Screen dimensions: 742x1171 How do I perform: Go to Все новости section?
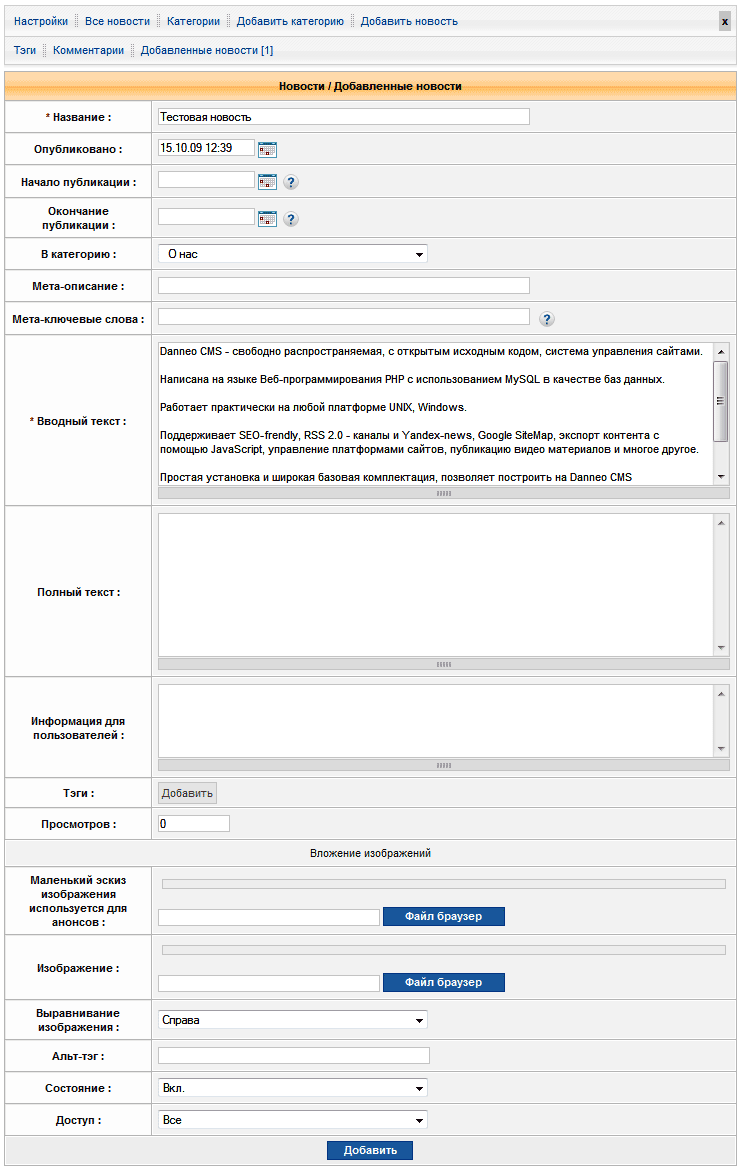click(117, 21)
